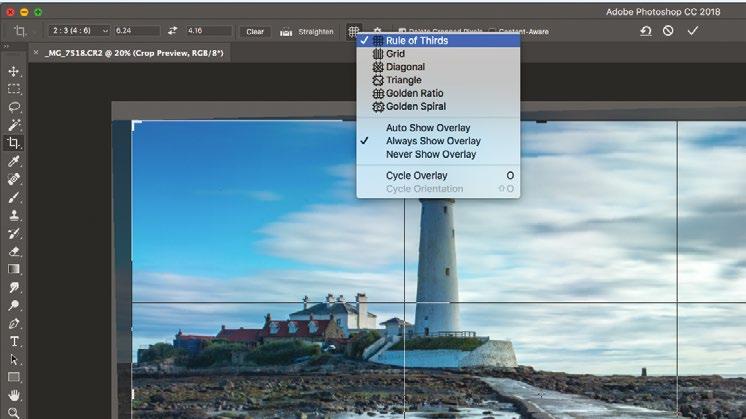Image resolution: width=746 pixels, height=419 pixels.
Task: Select the History Brush tool
Action: [13, 233]
